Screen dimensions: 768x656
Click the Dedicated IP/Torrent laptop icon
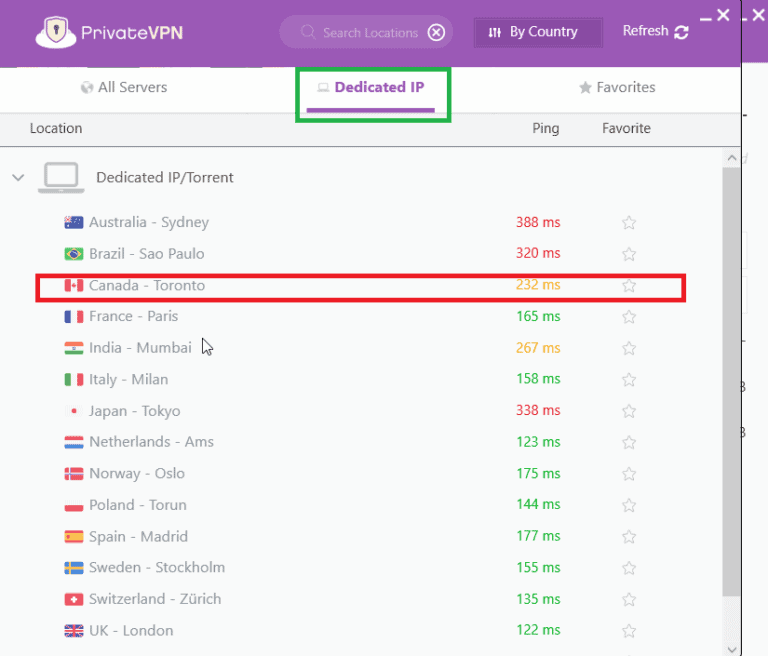tap(61, 177)
